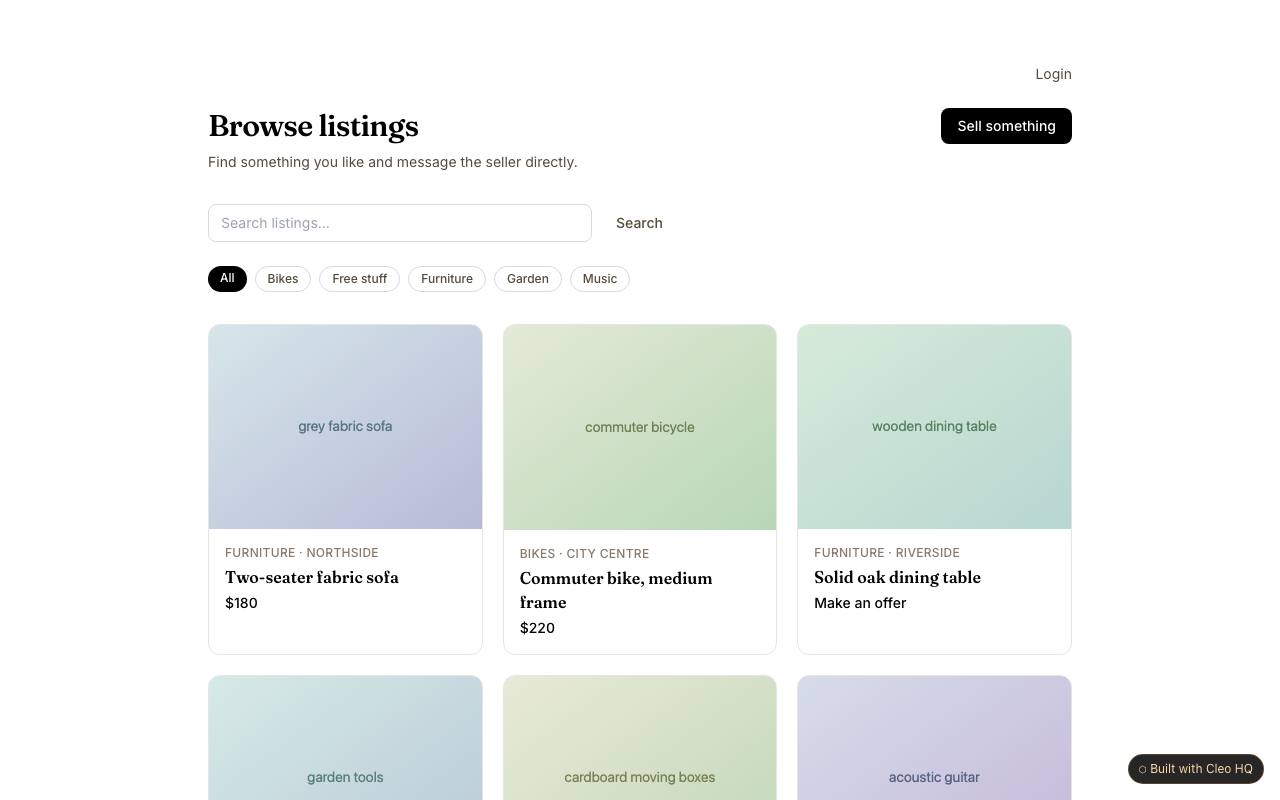This screenshot has height=800, width=1280.
Task: Open the wooden dining table image
Action: [934, 427]
